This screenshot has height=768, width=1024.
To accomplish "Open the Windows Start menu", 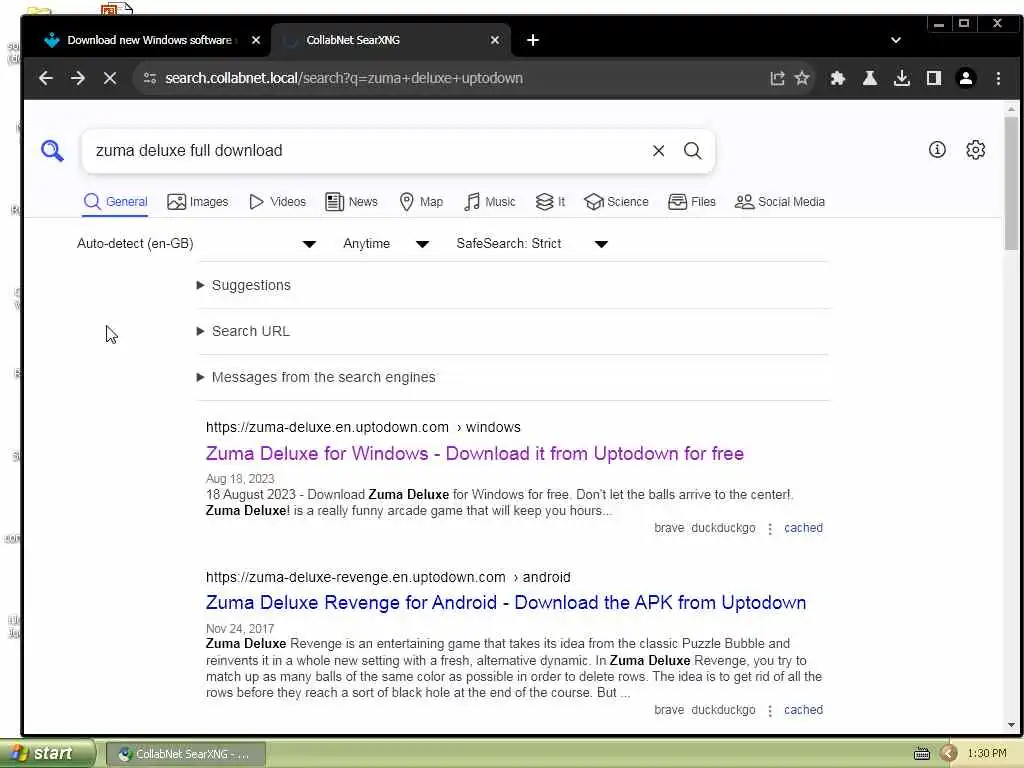I will click(x=46, y=754).
